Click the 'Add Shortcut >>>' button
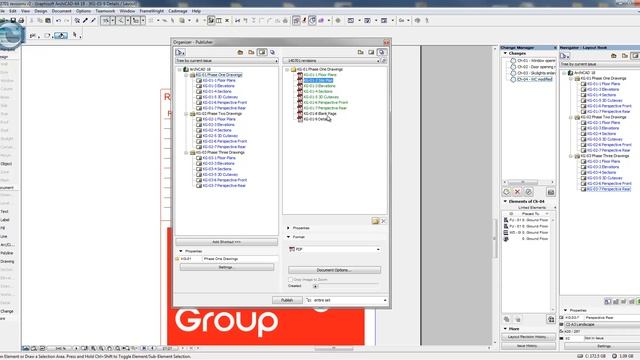 (227, 242)
